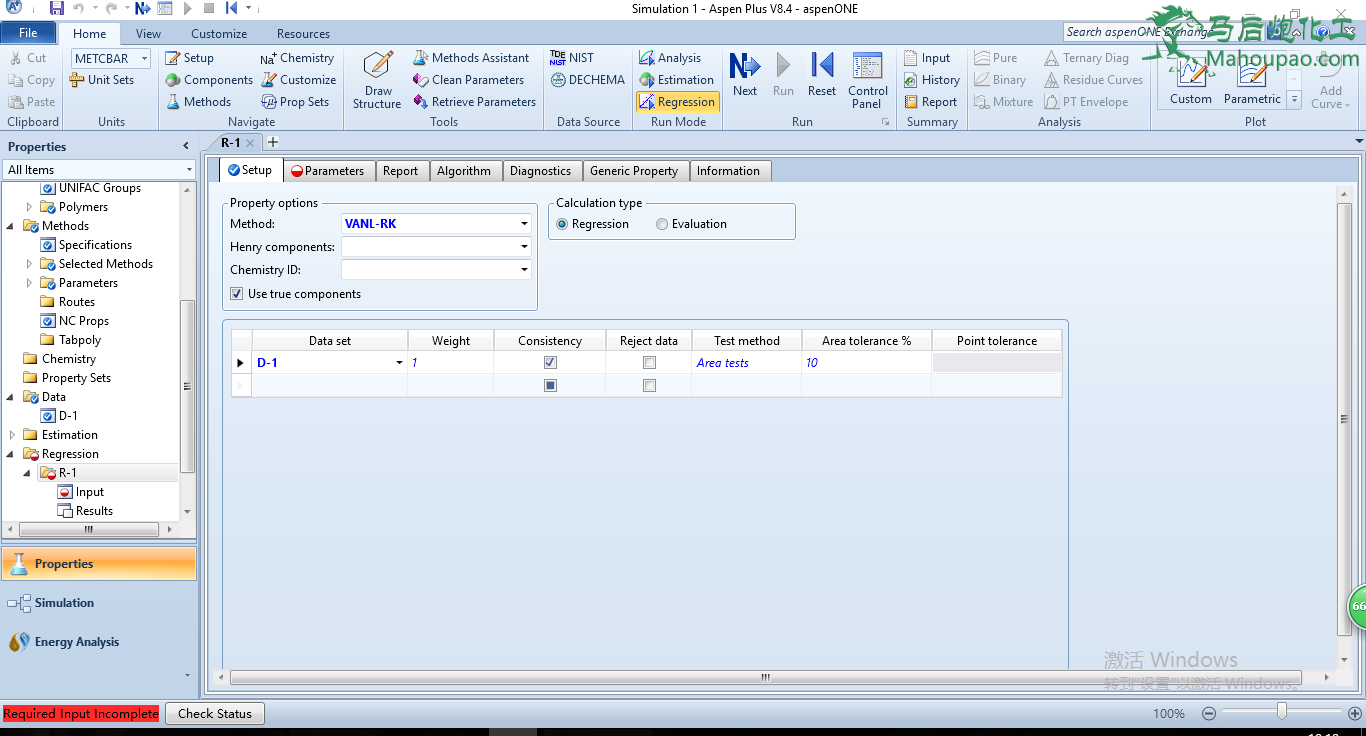Click the Next button in Run group
Viewport: 1366px width, 736px height.
[745, 75]
